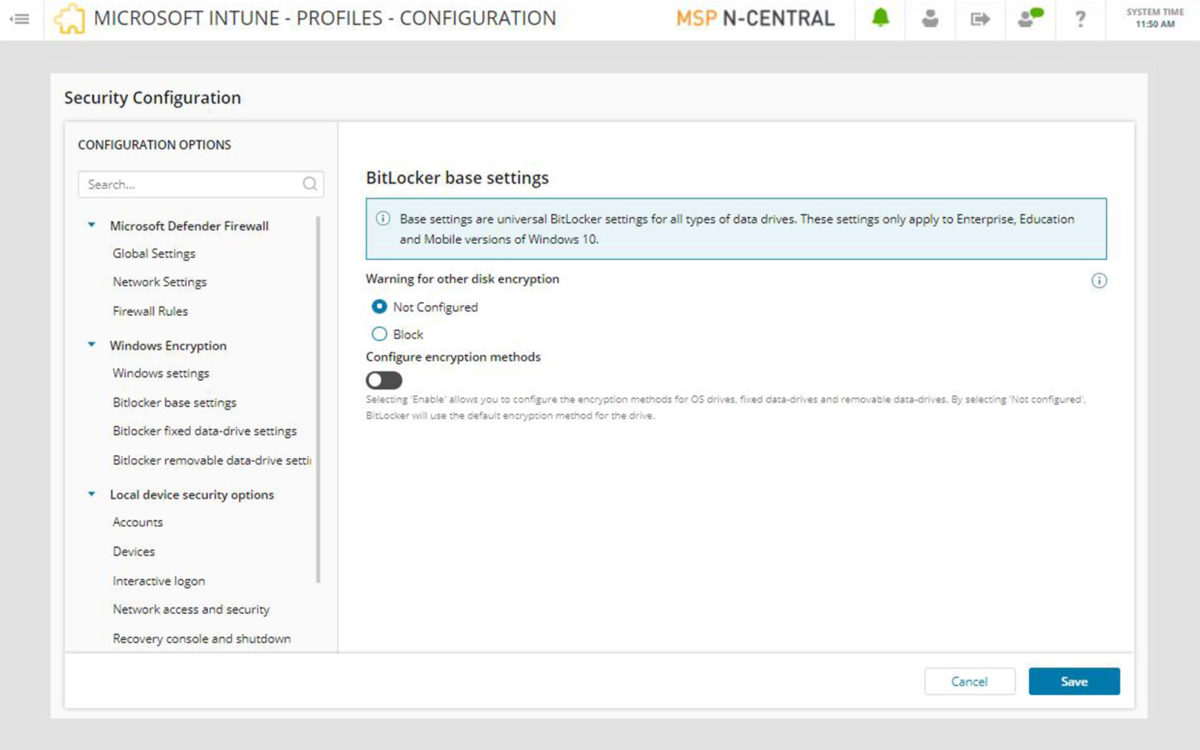
Task: Collapse the Microsoft Defender Firewall section
Action: point(92,226)
